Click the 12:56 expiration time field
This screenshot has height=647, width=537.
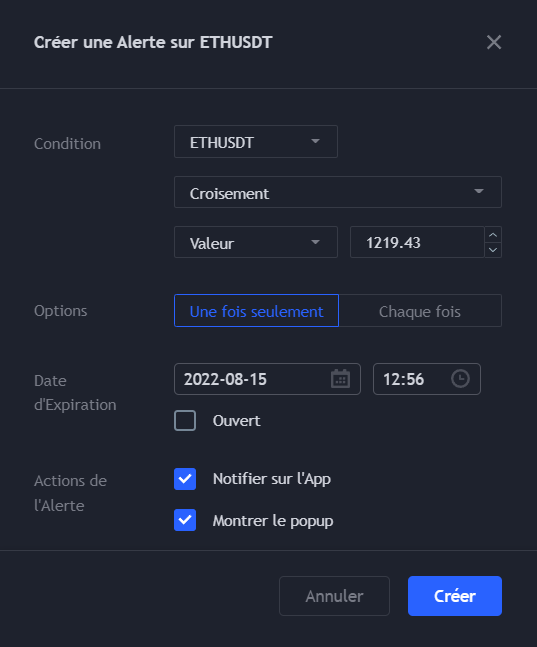point(427,379)
